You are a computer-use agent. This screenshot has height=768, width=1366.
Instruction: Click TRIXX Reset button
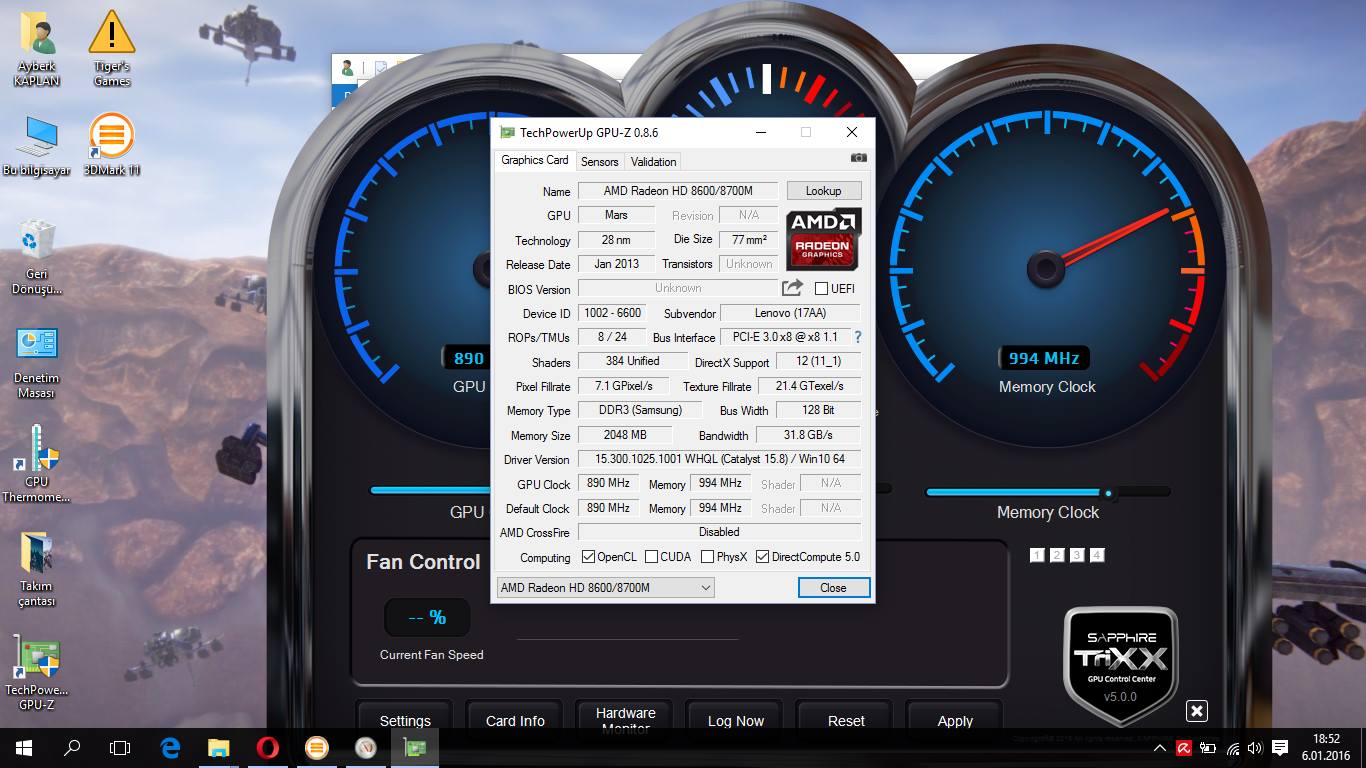coord(846,720)
